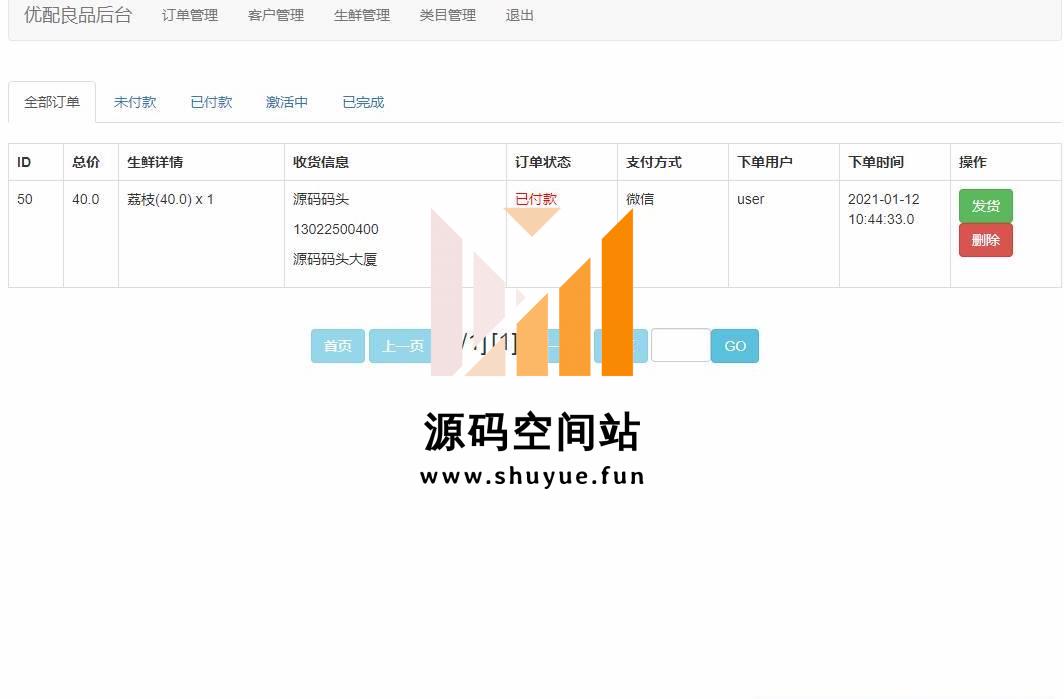The height and width of the screenshot is (699, 1064).
Task: Click the red 已付款 status in the order row
Action: pyautogui.click(x=536, y=200)
